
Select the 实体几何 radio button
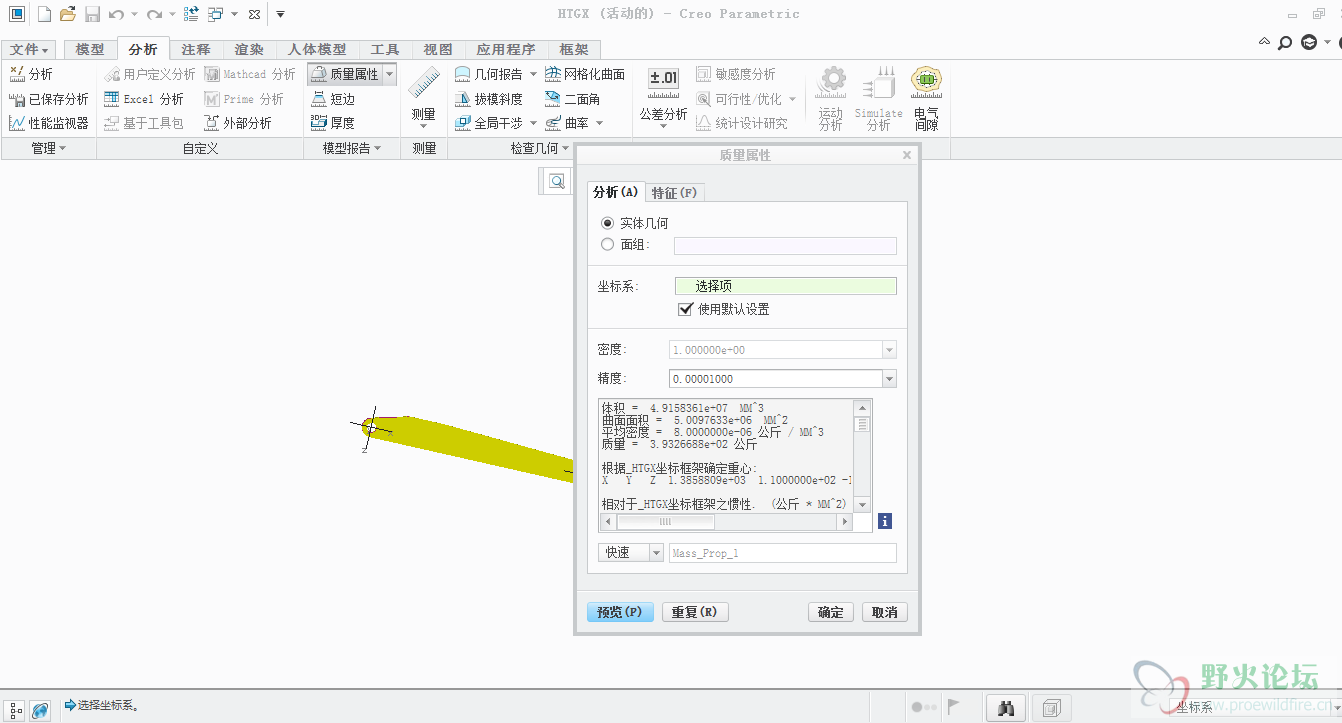point(607,223)
